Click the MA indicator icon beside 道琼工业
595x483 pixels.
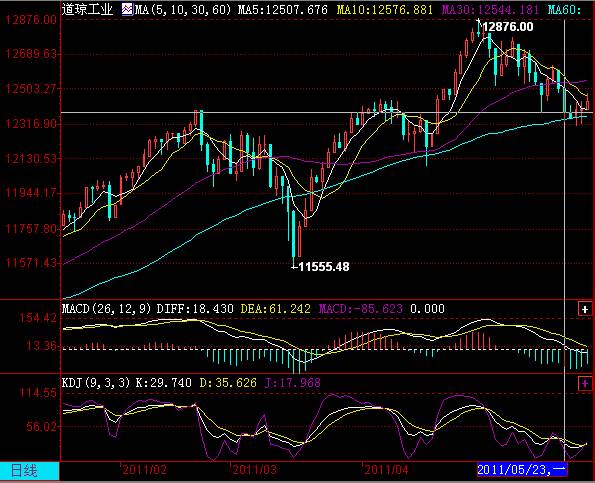[127, 9]
